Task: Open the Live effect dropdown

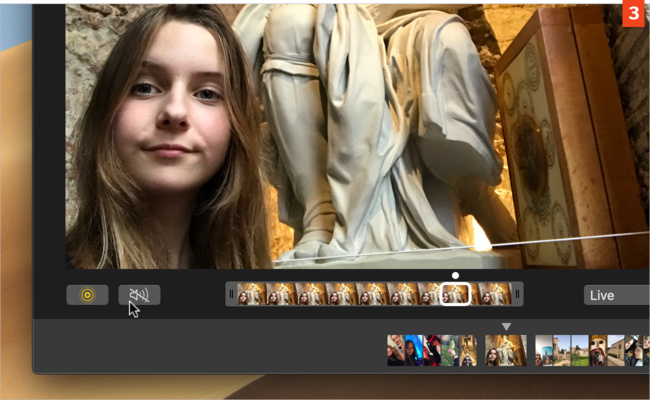Action: (616, 295)
